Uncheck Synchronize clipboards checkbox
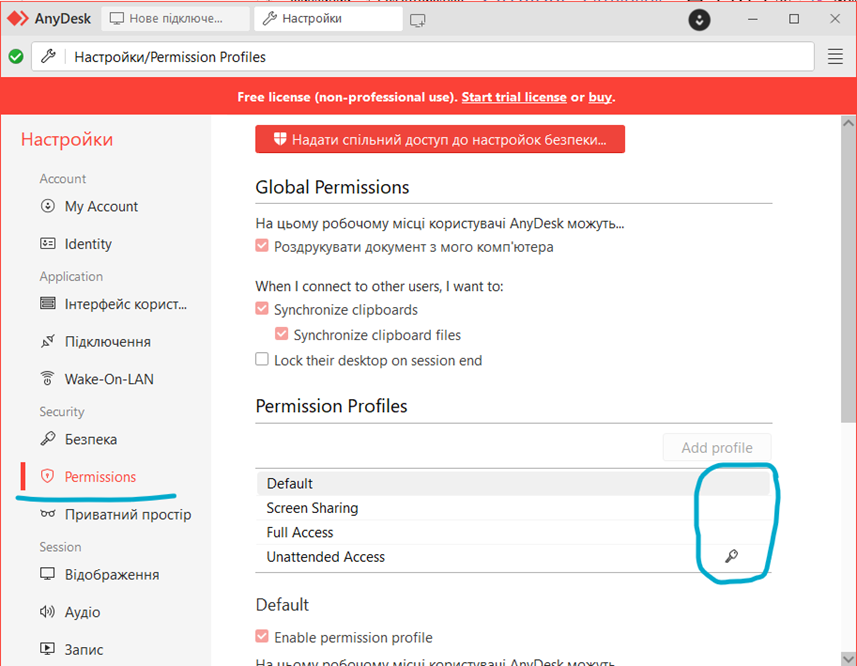The width and height of the screenshot is (857, 666). 262,310
